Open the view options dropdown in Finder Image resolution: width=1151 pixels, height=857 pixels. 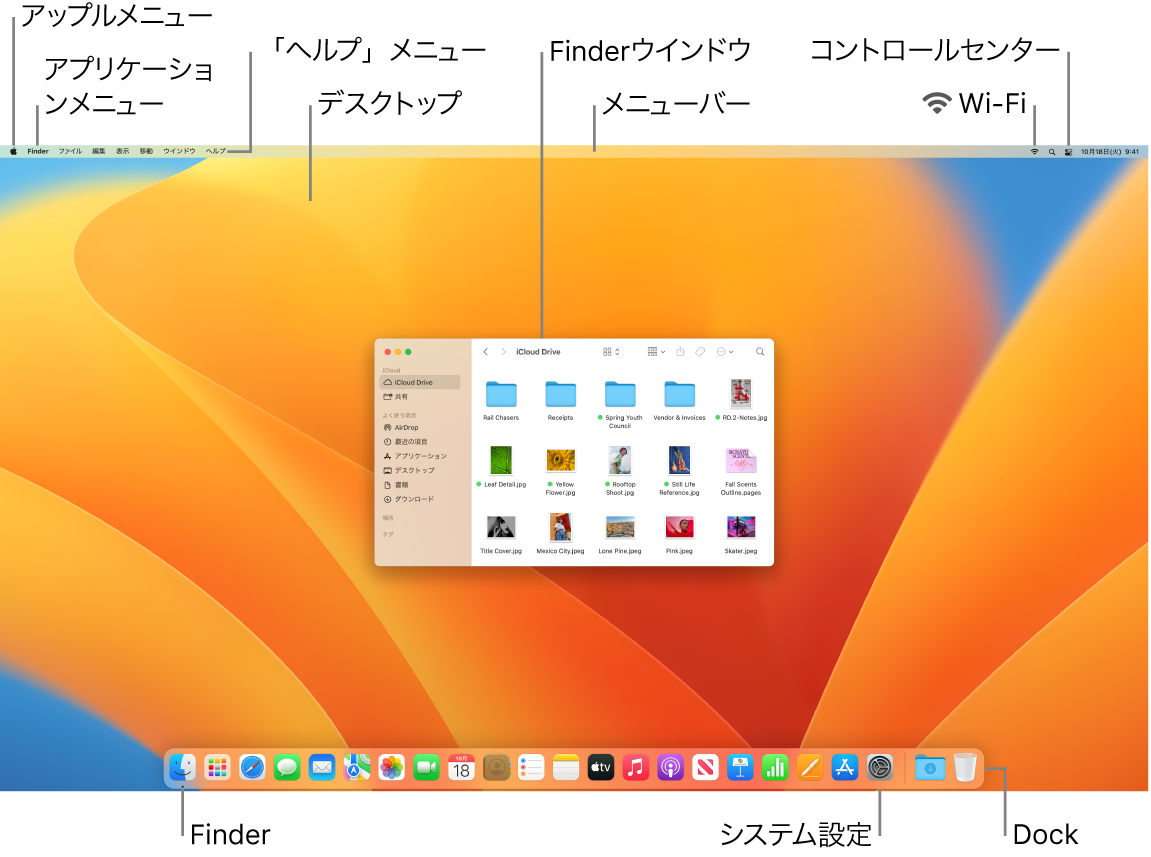[x=610, y=351]
